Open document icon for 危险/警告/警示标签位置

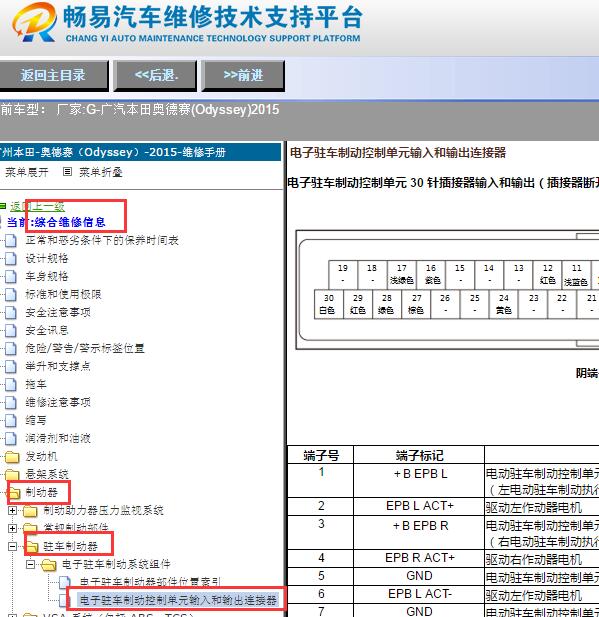pos(11,348)
